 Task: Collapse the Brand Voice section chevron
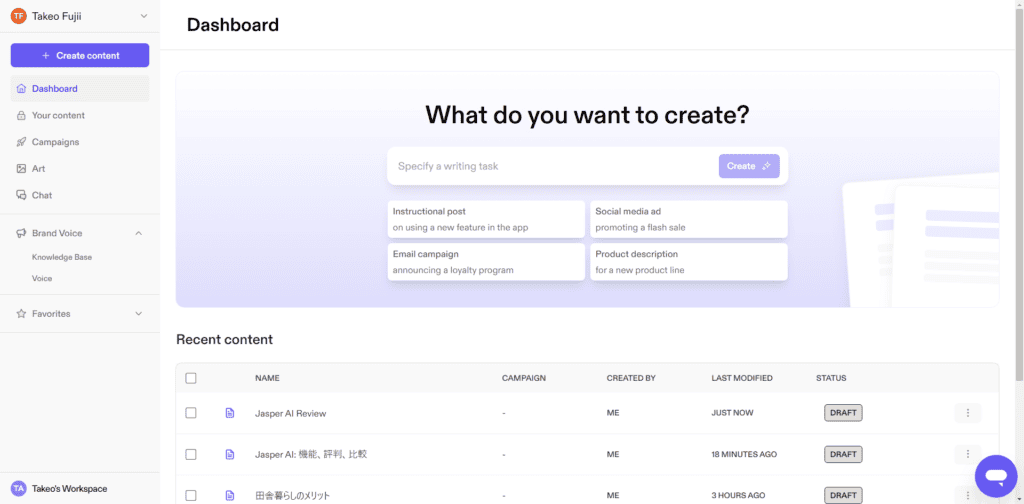(138, 233)
